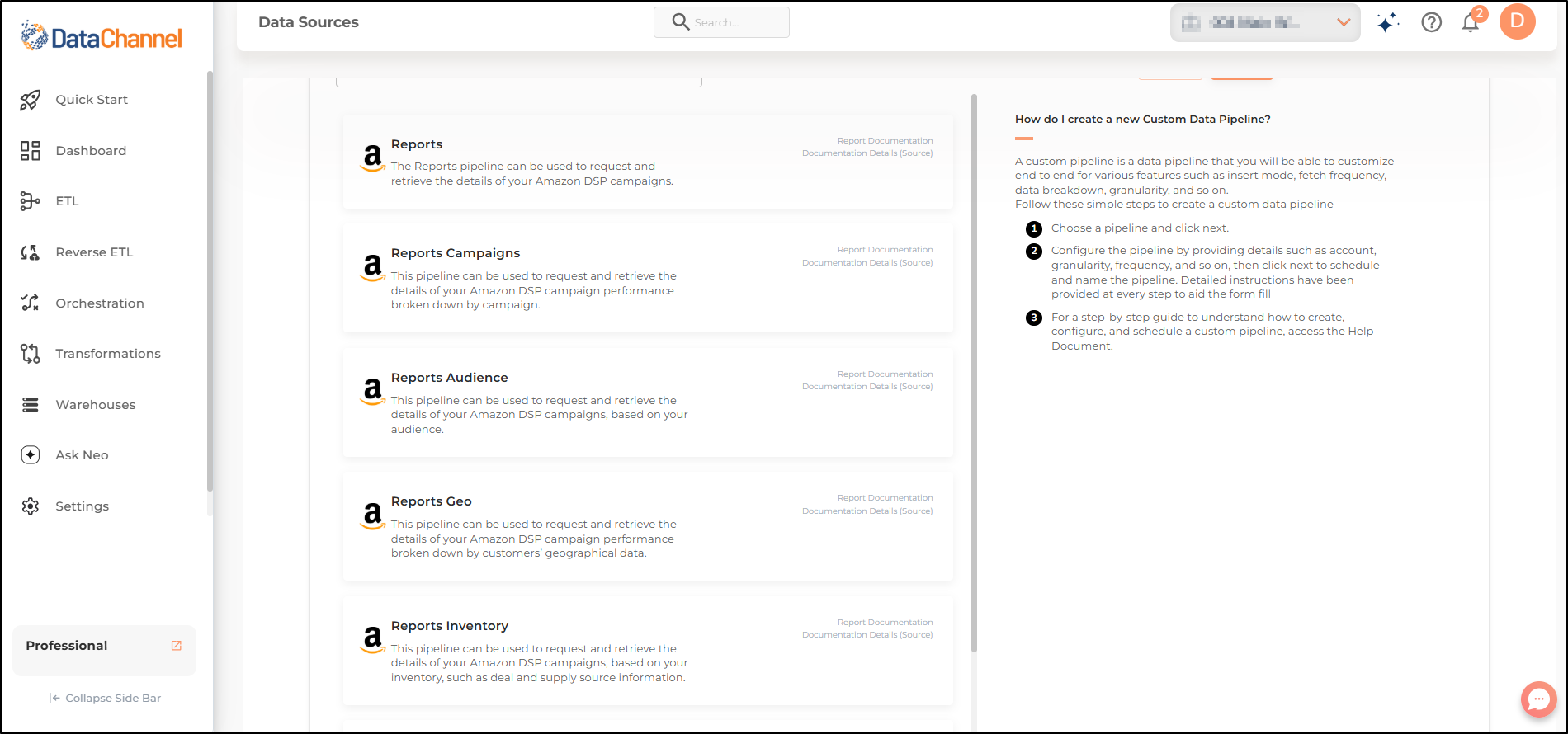Viewport: 1568px width, 734px height.
Task: Click Amazon logo on Reports Inventory card
Action: 373,639
